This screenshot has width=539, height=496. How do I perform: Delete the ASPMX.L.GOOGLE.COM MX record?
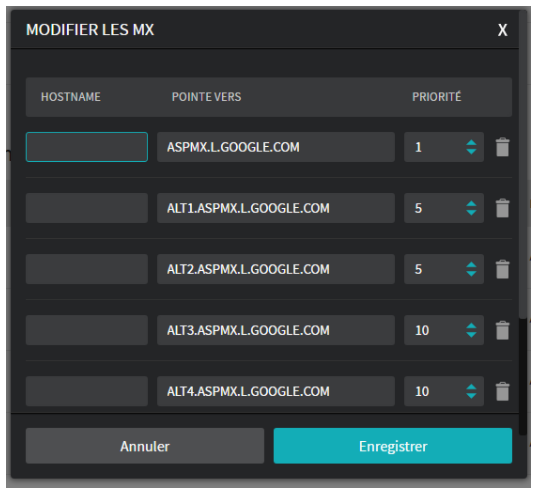pyautogui.click(x=503, y=147)
